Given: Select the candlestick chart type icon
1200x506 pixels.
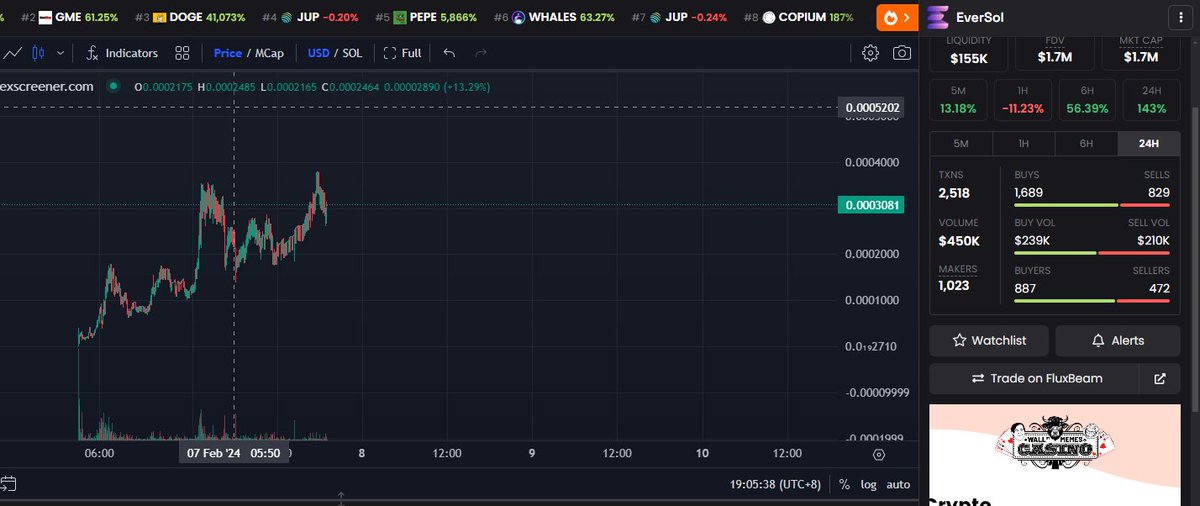Looking at the screenshot, I should point(39,53).
